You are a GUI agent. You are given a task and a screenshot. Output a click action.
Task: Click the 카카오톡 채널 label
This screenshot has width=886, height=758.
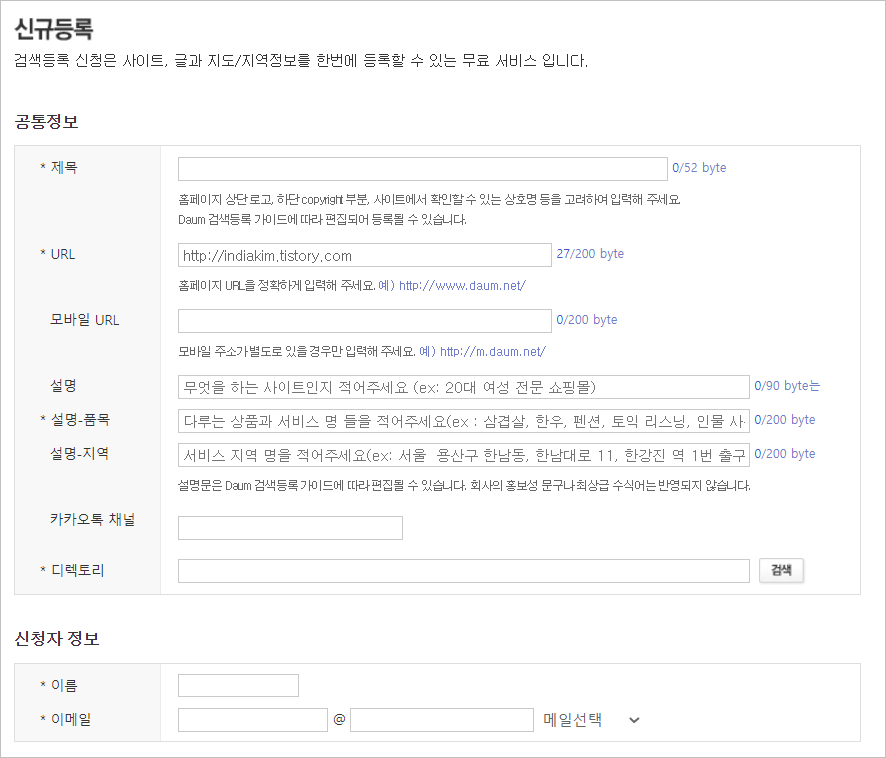coord(93,519)
